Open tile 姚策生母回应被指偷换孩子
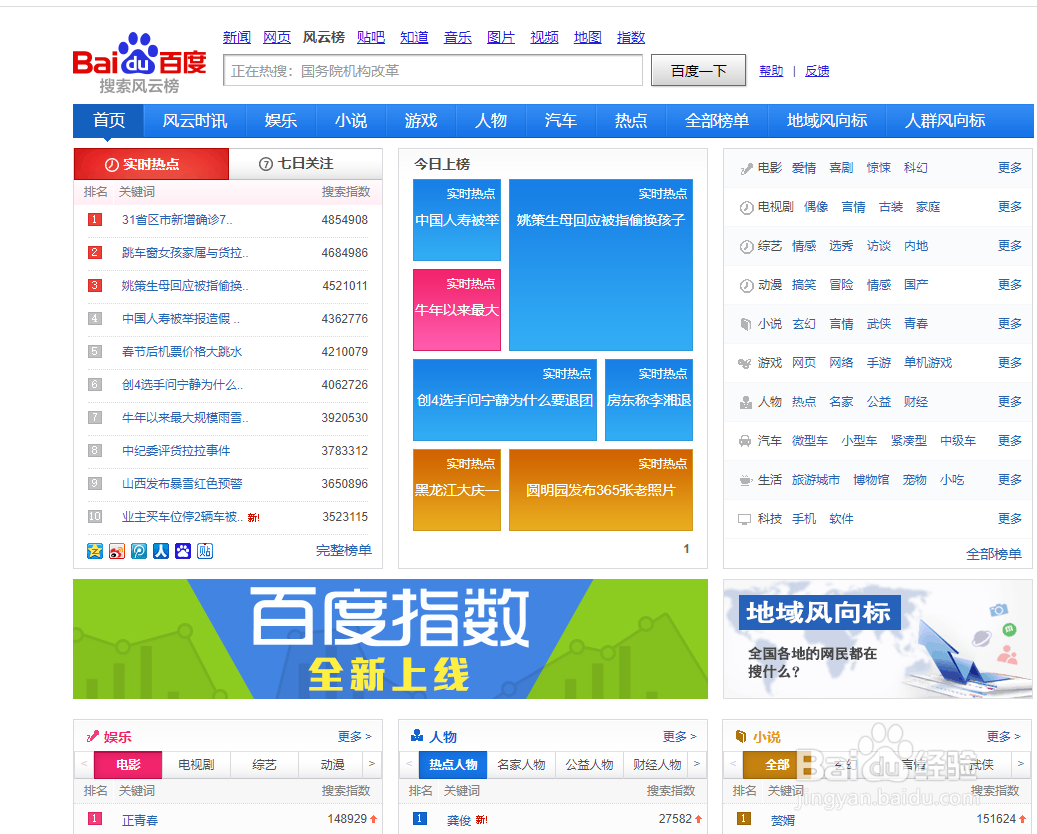The image size is (1037, 834). point(601,265)
